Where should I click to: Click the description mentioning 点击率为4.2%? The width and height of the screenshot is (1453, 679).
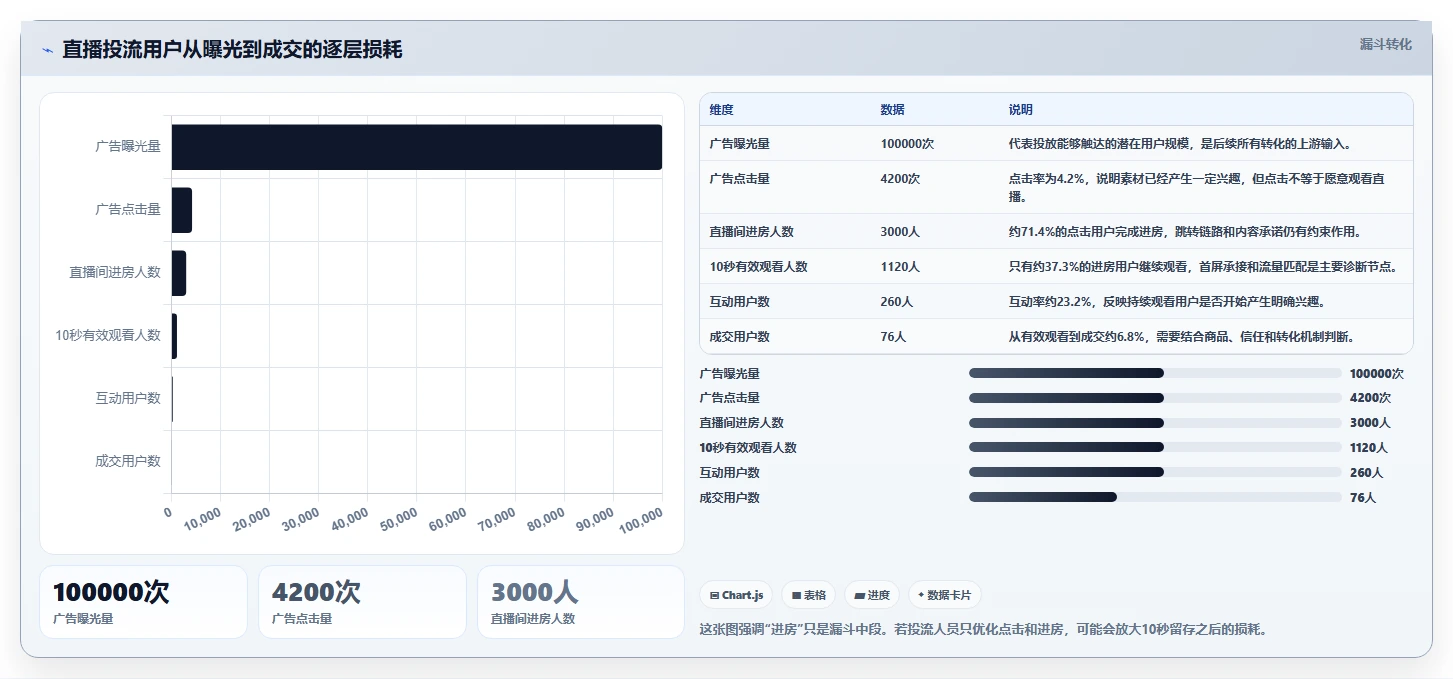click(1197, 187)
